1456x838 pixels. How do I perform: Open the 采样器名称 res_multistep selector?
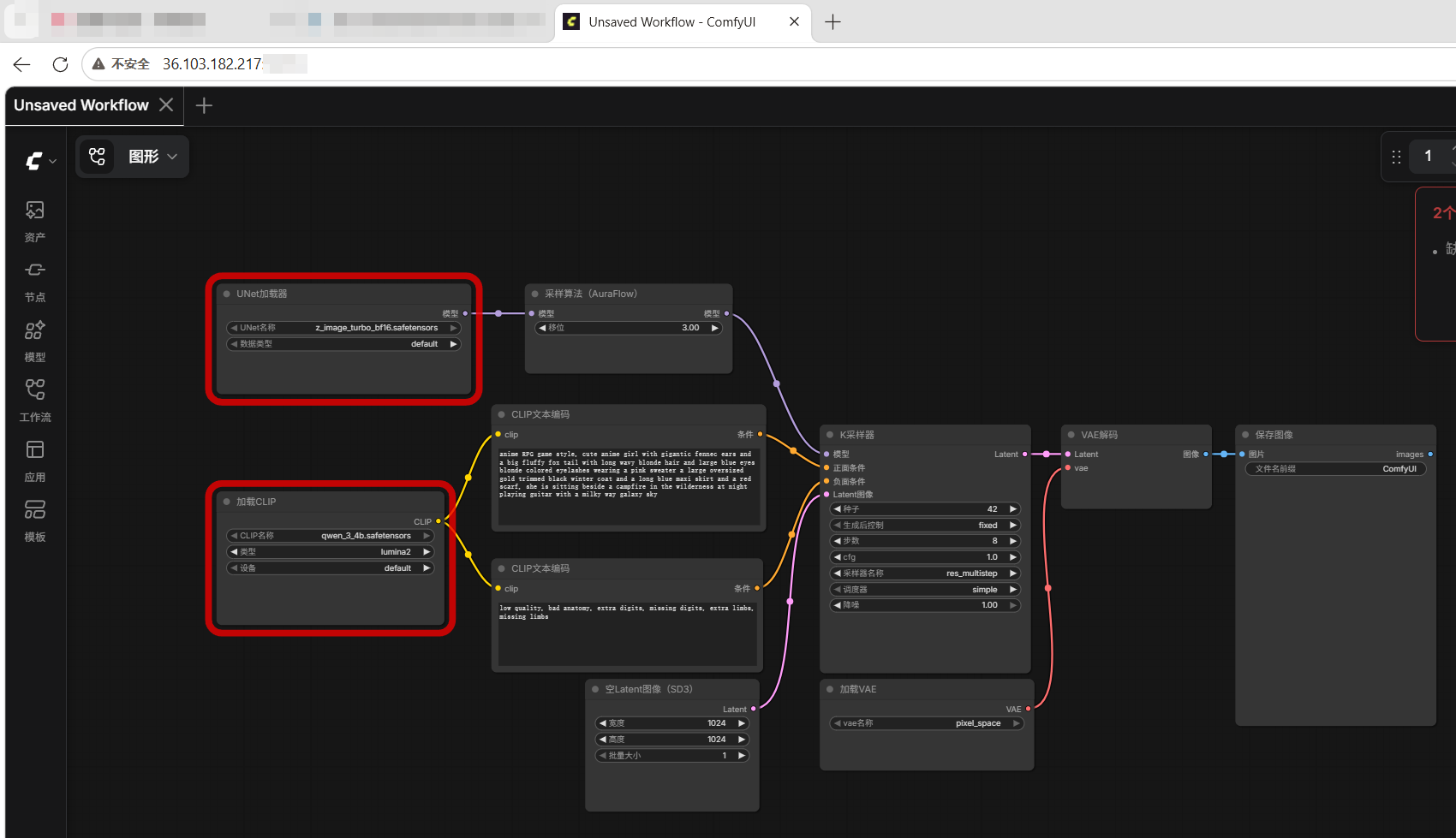tap(925, 574)
